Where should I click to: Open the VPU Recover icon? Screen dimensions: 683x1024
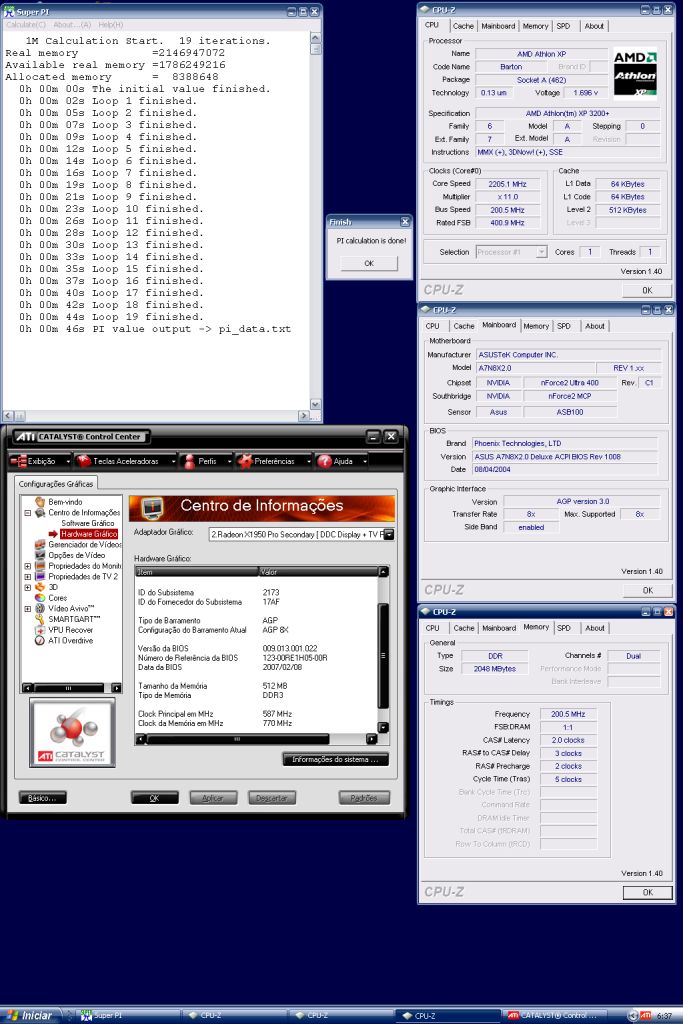(40, 630)
